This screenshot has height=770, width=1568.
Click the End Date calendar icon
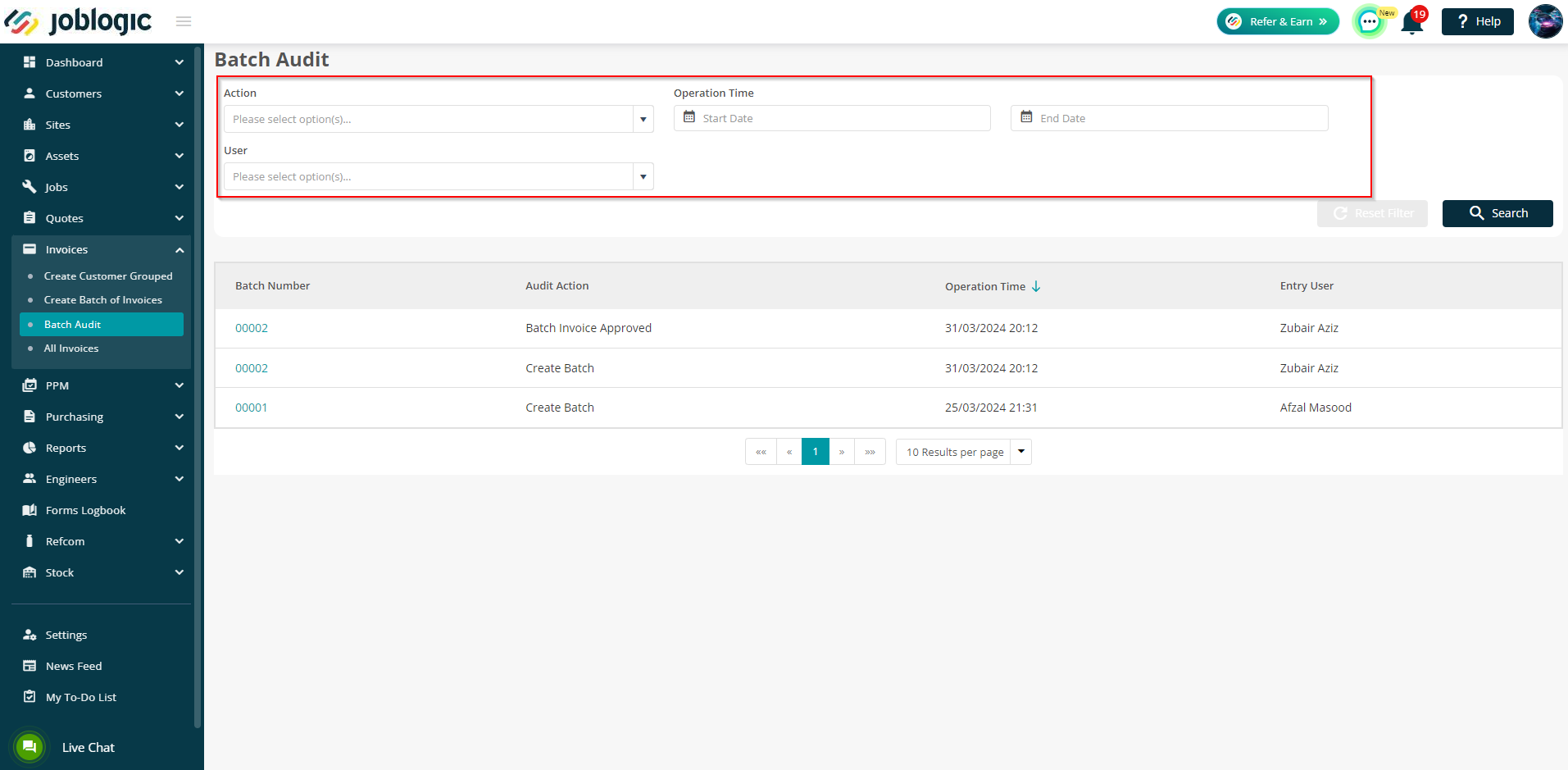pos(1026,117)
